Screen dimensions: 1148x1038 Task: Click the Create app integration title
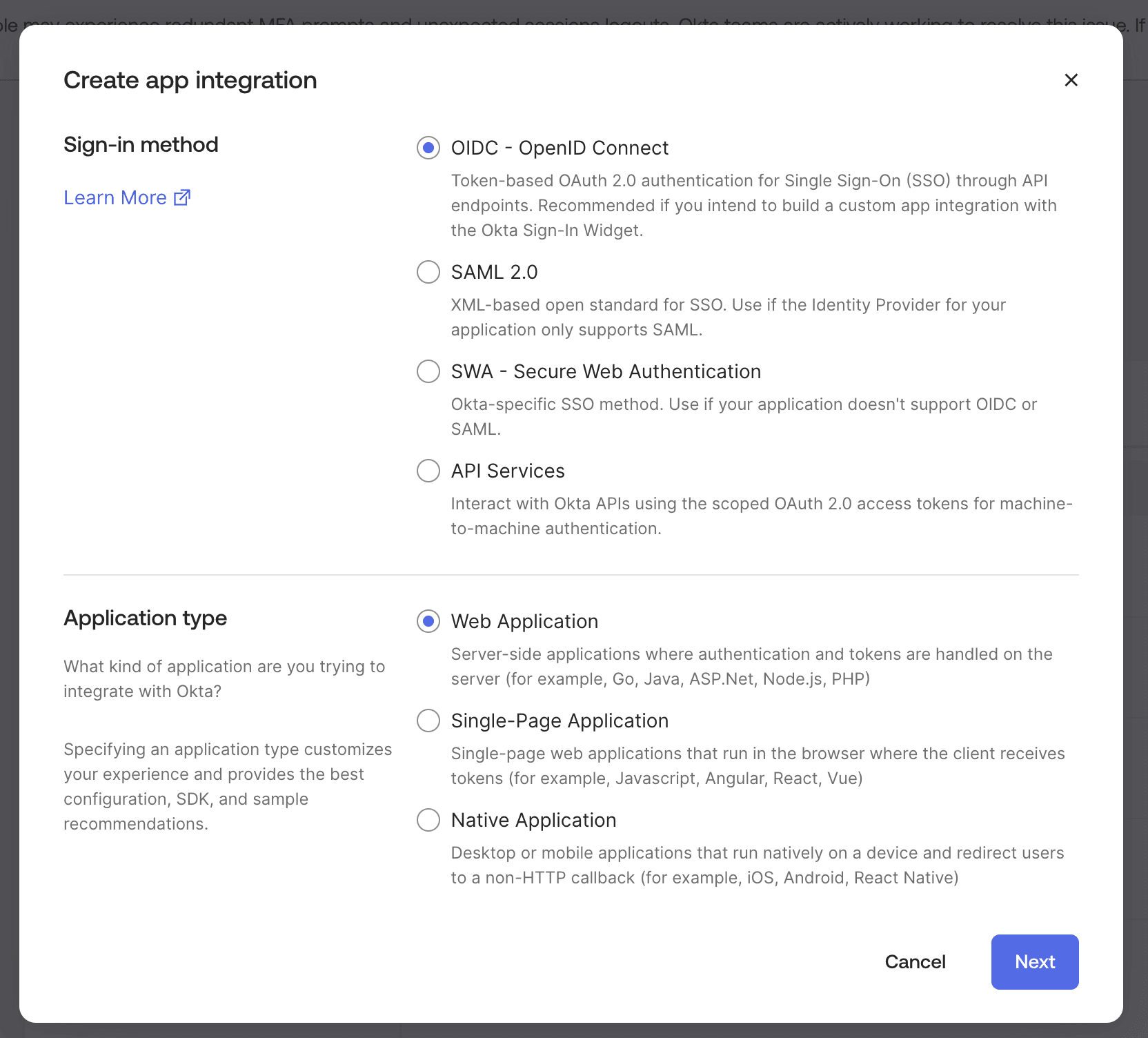[190, 80]
